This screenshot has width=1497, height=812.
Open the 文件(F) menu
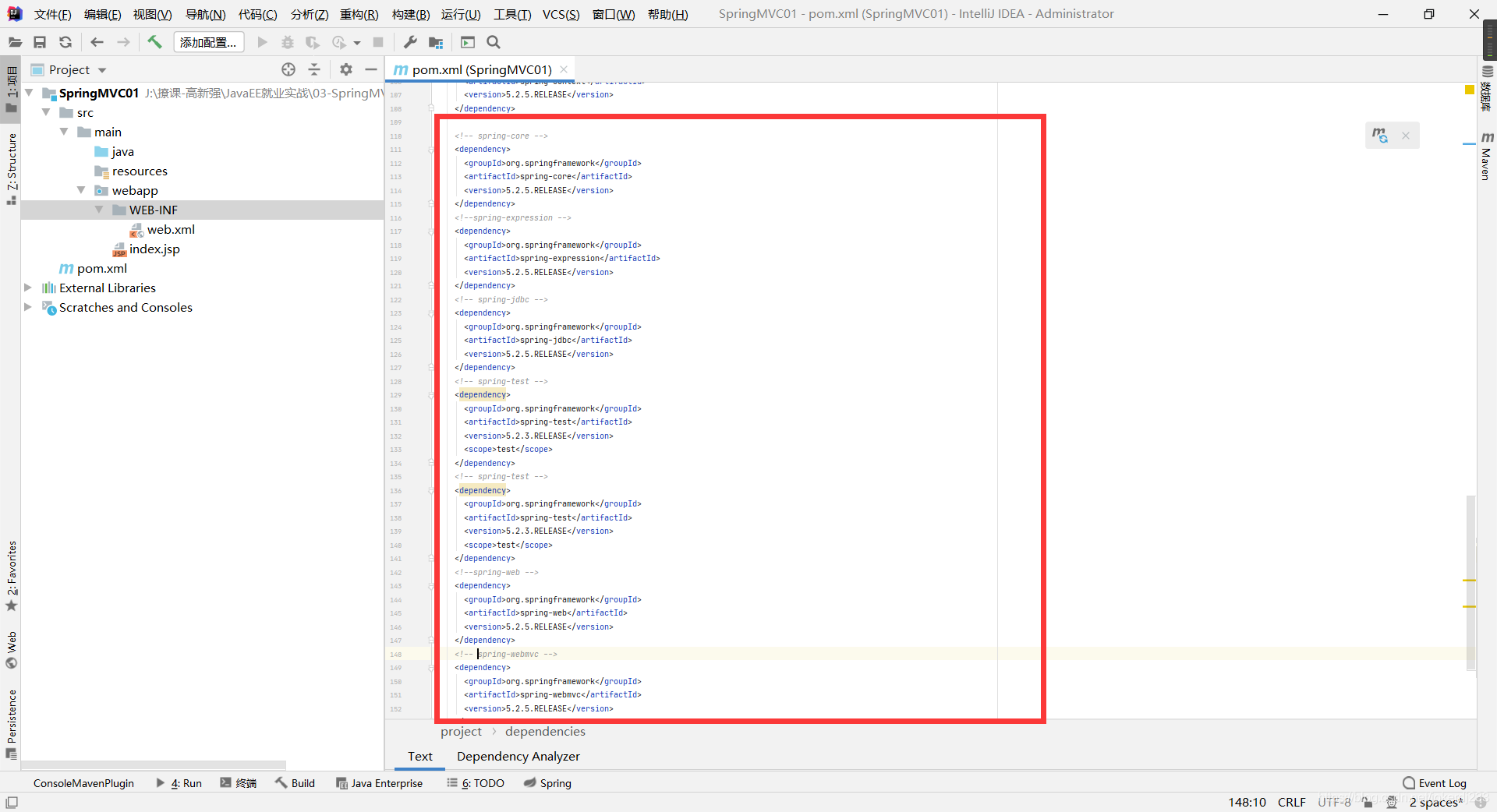pos(52,14)
